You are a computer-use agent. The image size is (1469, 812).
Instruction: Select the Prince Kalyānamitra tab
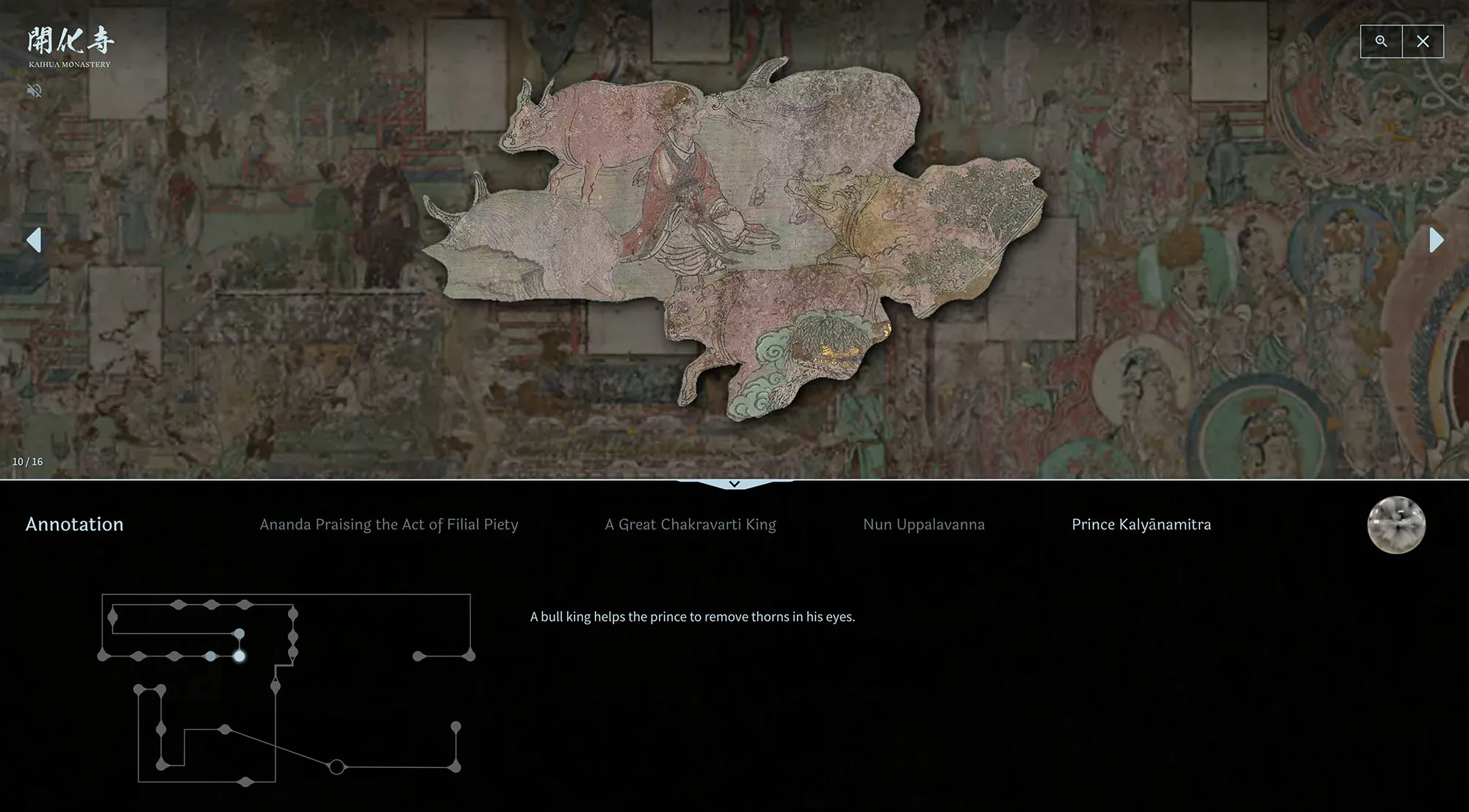point(1141,524)
